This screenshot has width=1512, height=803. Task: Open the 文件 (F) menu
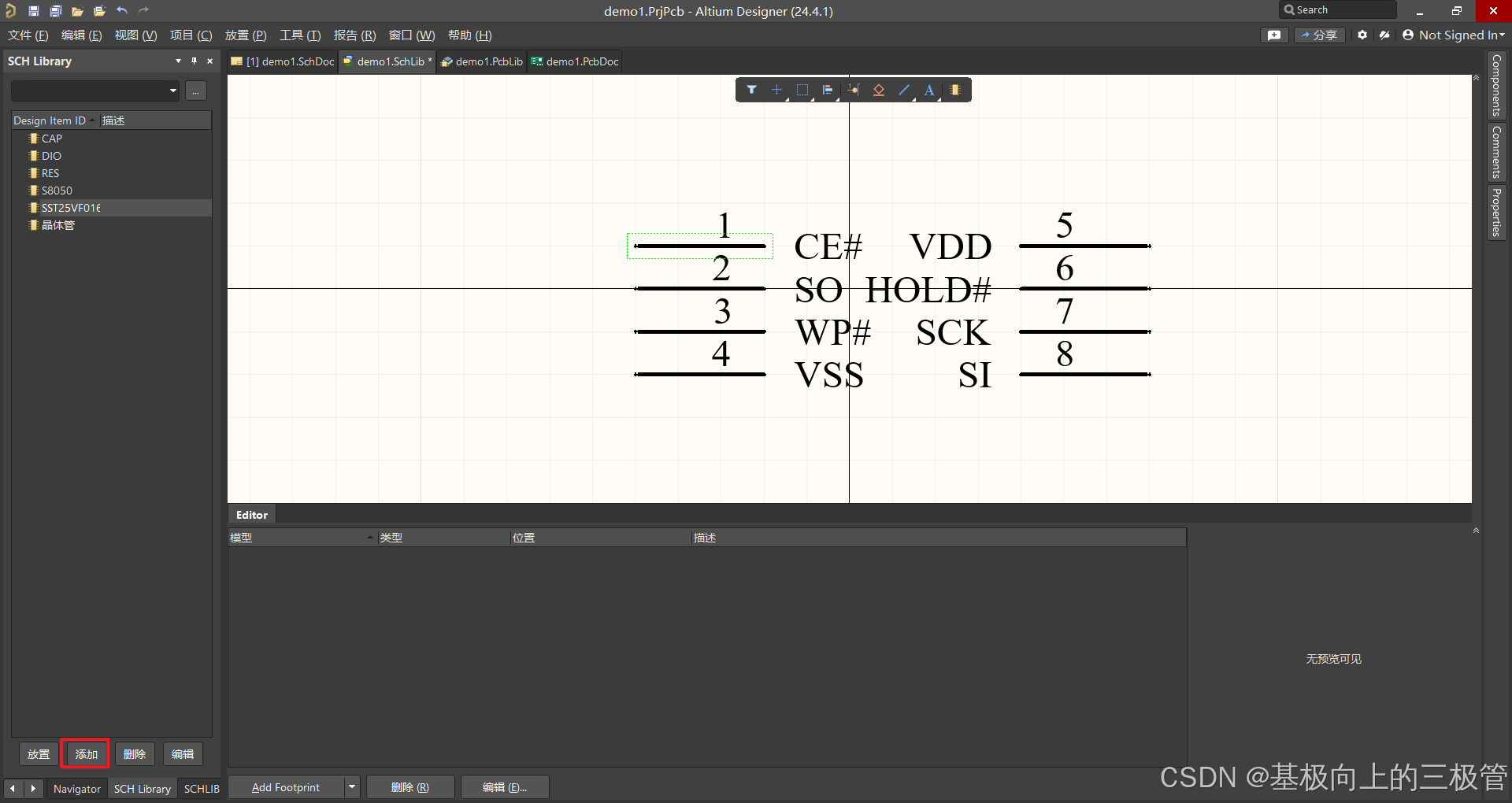[28, 35]
